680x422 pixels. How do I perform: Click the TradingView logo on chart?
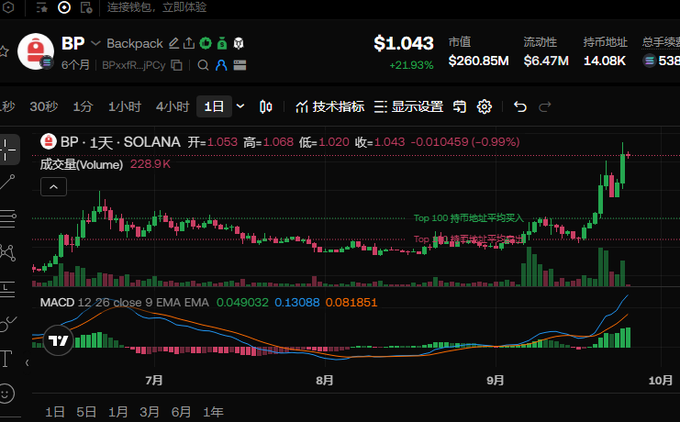58,340
